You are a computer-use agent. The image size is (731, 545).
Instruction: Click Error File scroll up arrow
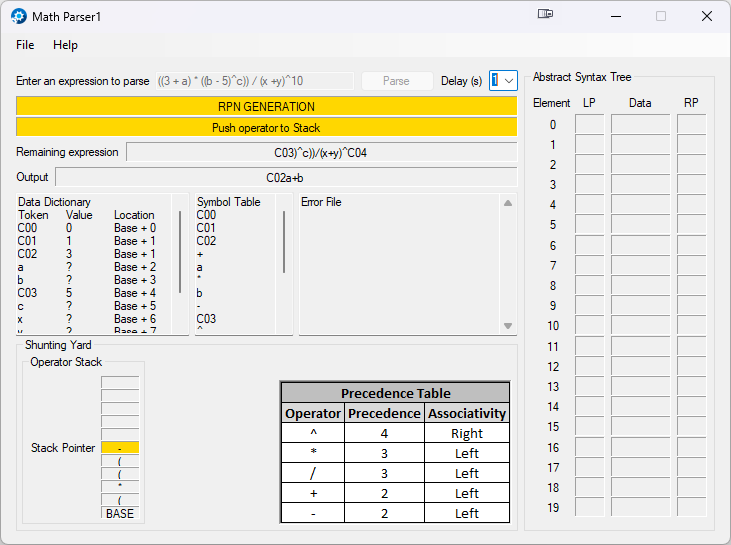click(508, 203)
